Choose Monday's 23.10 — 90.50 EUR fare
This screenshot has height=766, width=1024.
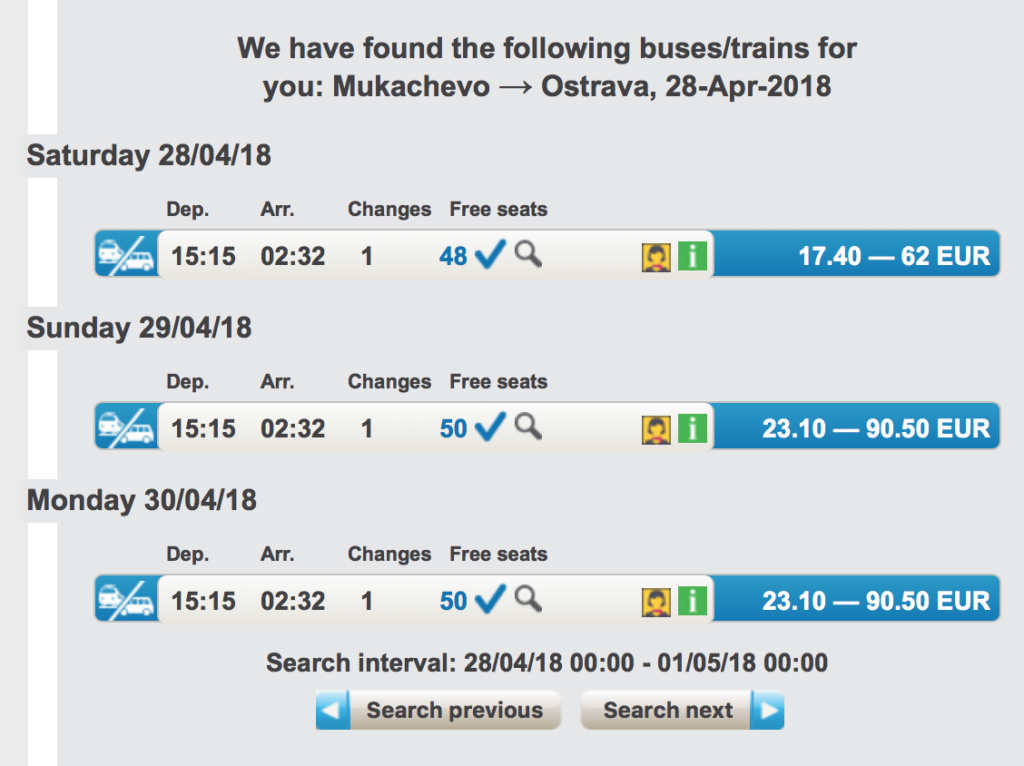(876, 601)
